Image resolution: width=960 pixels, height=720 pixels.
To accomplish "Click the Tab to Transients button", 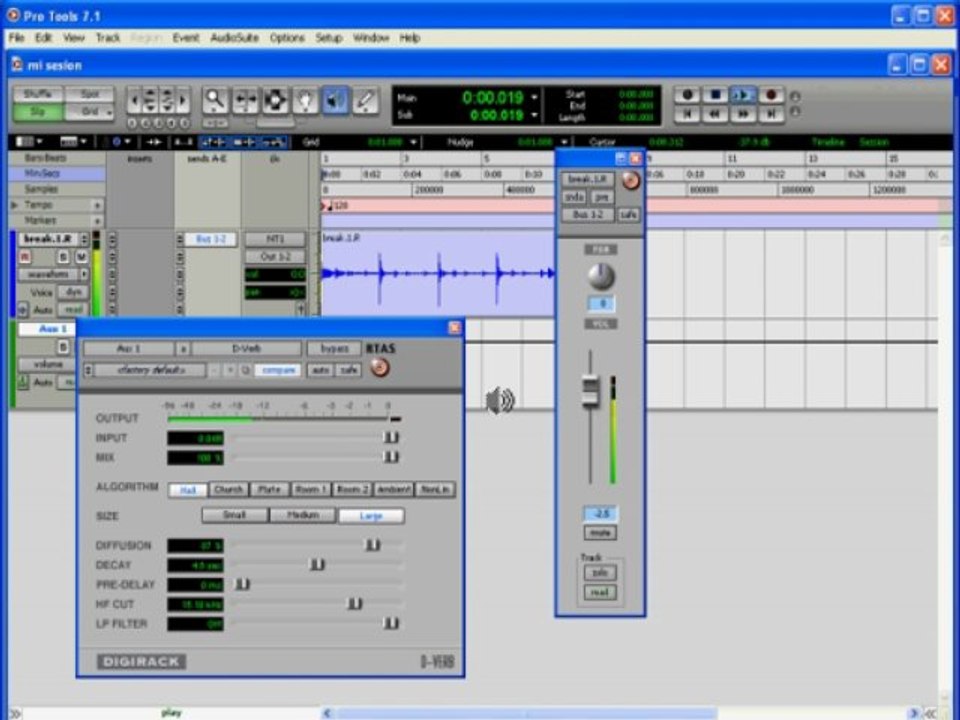I will click(153, 142).
